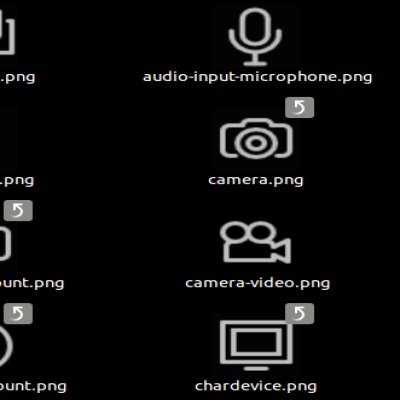This screenshot has height=400, width=400.
Task: Click the camera-video.png file name
Action: click(257, 283)
